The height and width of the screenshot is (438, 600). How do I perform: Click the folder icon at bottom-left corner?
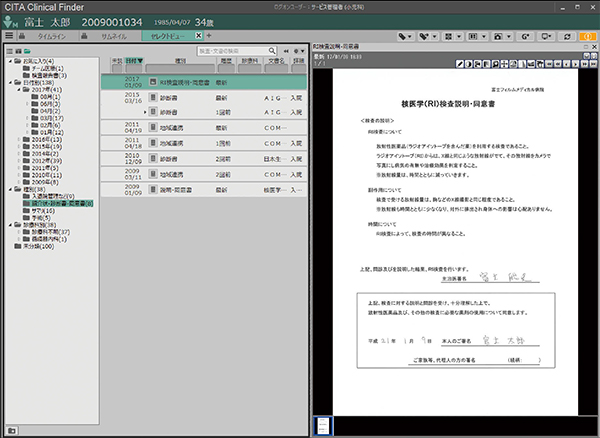pyautogui.click(x=9, y=431)
